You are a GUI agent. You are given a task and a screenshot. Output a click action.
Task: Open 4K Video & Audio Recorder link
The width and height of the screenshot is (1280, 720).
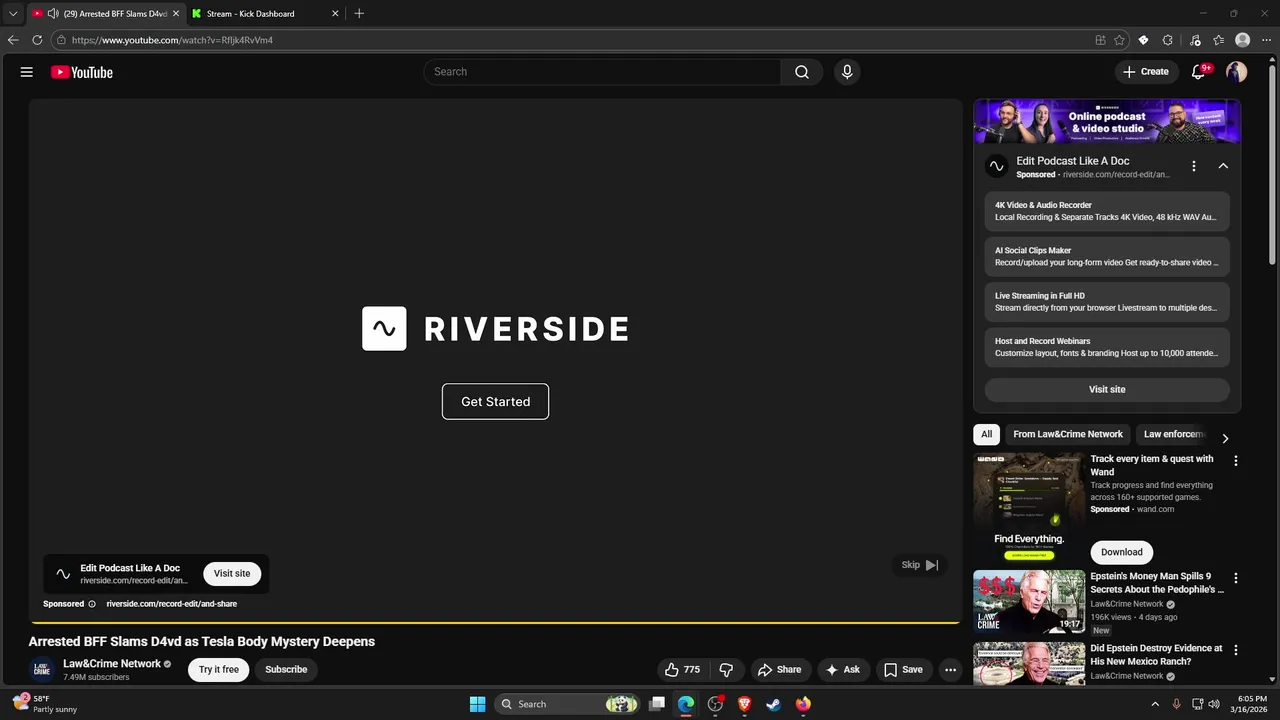1107,211
